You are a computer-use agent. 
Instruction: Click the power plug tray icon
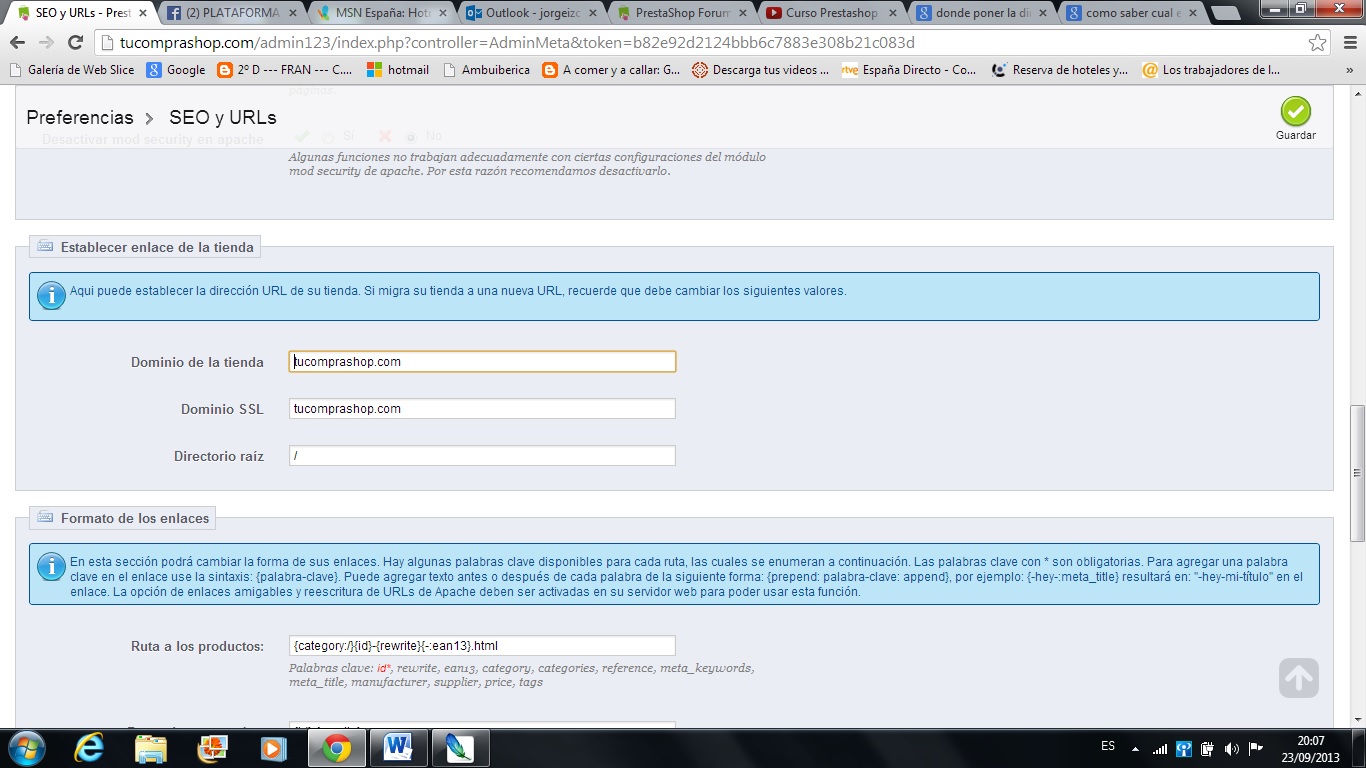[1208, 748]
